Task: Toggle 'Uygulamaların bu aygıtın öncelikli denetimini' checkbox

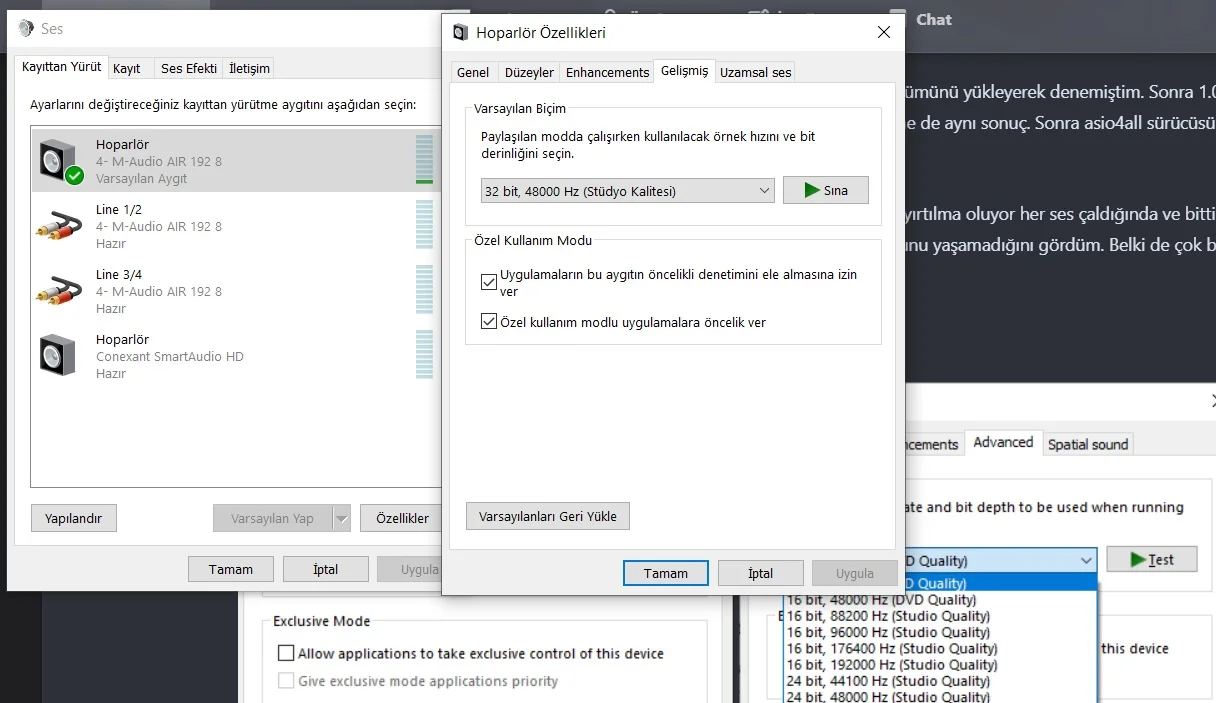Action: 489,282
